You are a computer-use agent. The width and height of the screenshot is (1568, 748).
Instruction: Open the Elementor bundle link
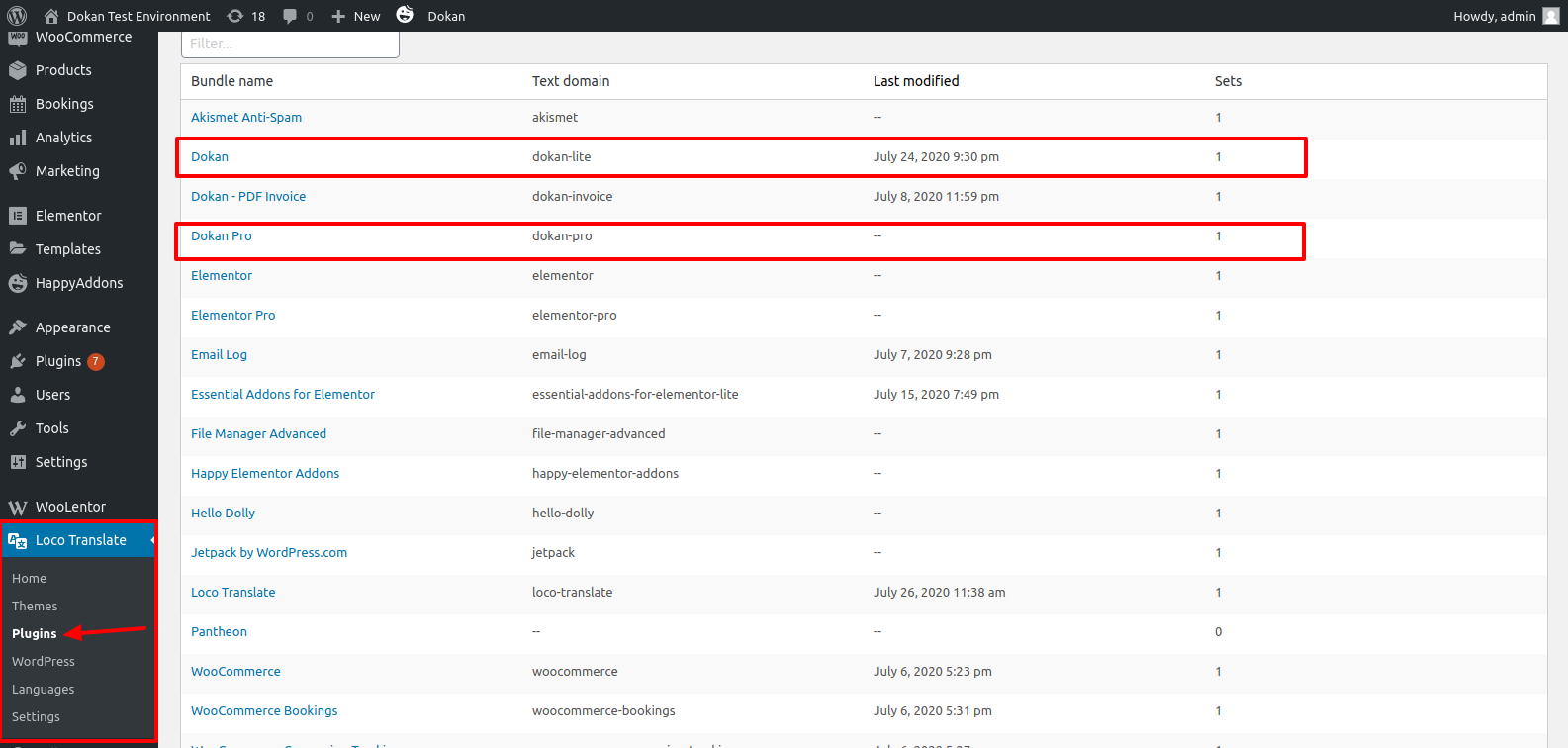(x=222, y=275)
